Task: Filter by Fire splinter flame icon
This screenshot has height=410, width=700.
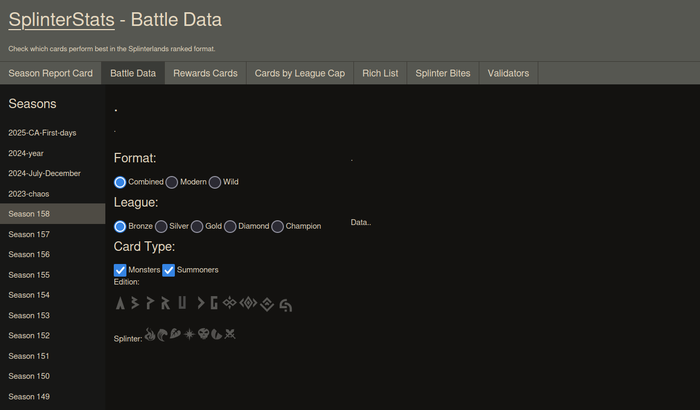Action: (150, 334)
